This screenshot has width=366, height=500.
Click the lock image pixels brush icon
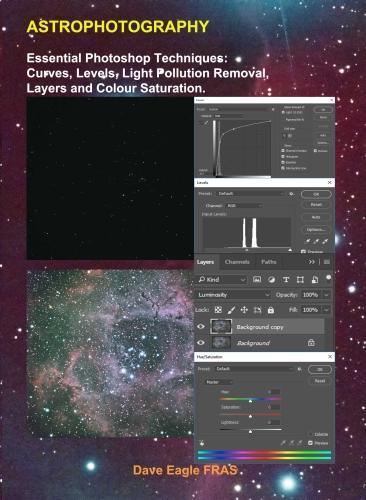(x=231, y=310)
